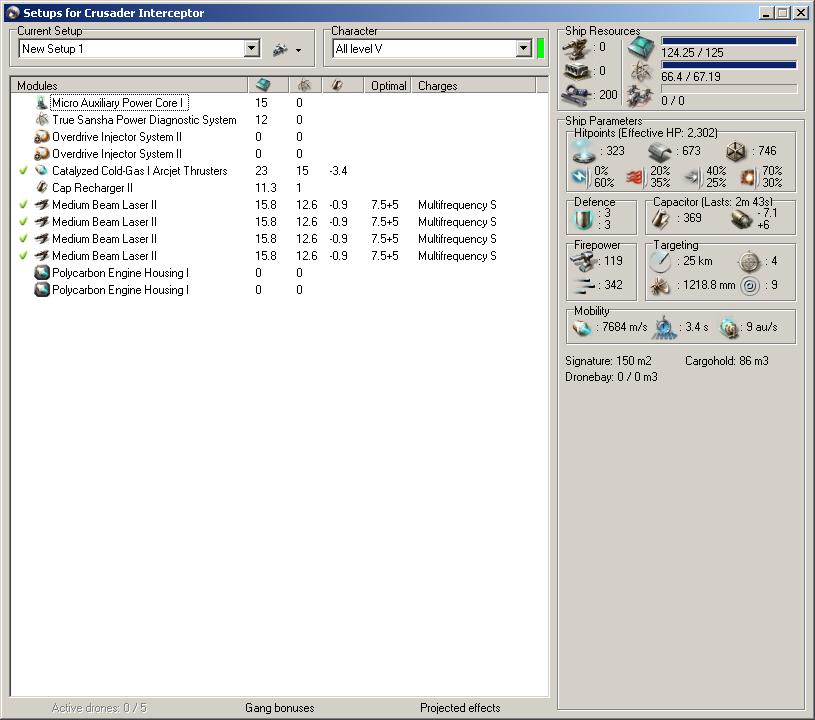Click the capacitor capacity icon showing 369

pyautogui.click(x=660, y=219)
